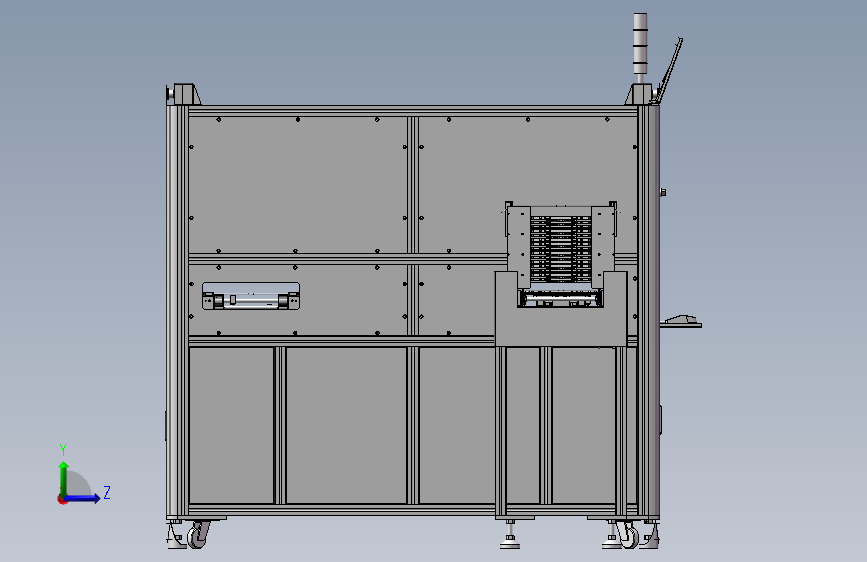Click the red origin ball of the triad
The width and height of the screenshot is (867, 562).
62,499
